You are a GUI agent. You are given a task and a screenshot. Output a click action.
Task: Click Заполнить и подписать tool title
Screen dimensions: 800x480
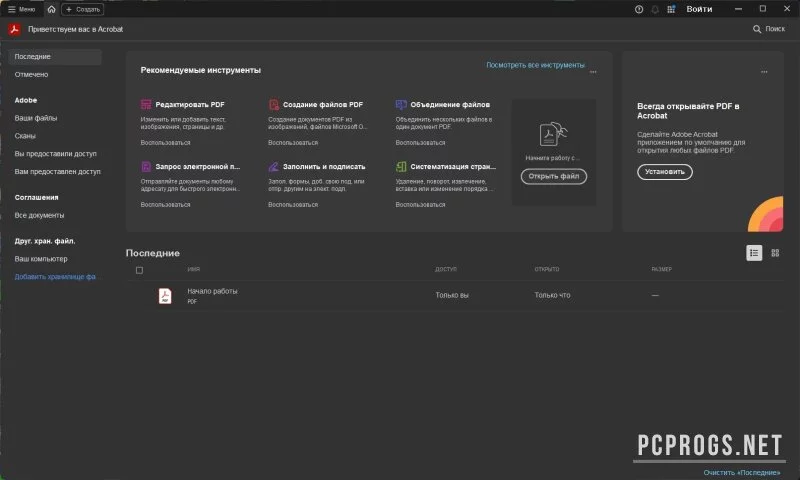(x=324, y=167)
